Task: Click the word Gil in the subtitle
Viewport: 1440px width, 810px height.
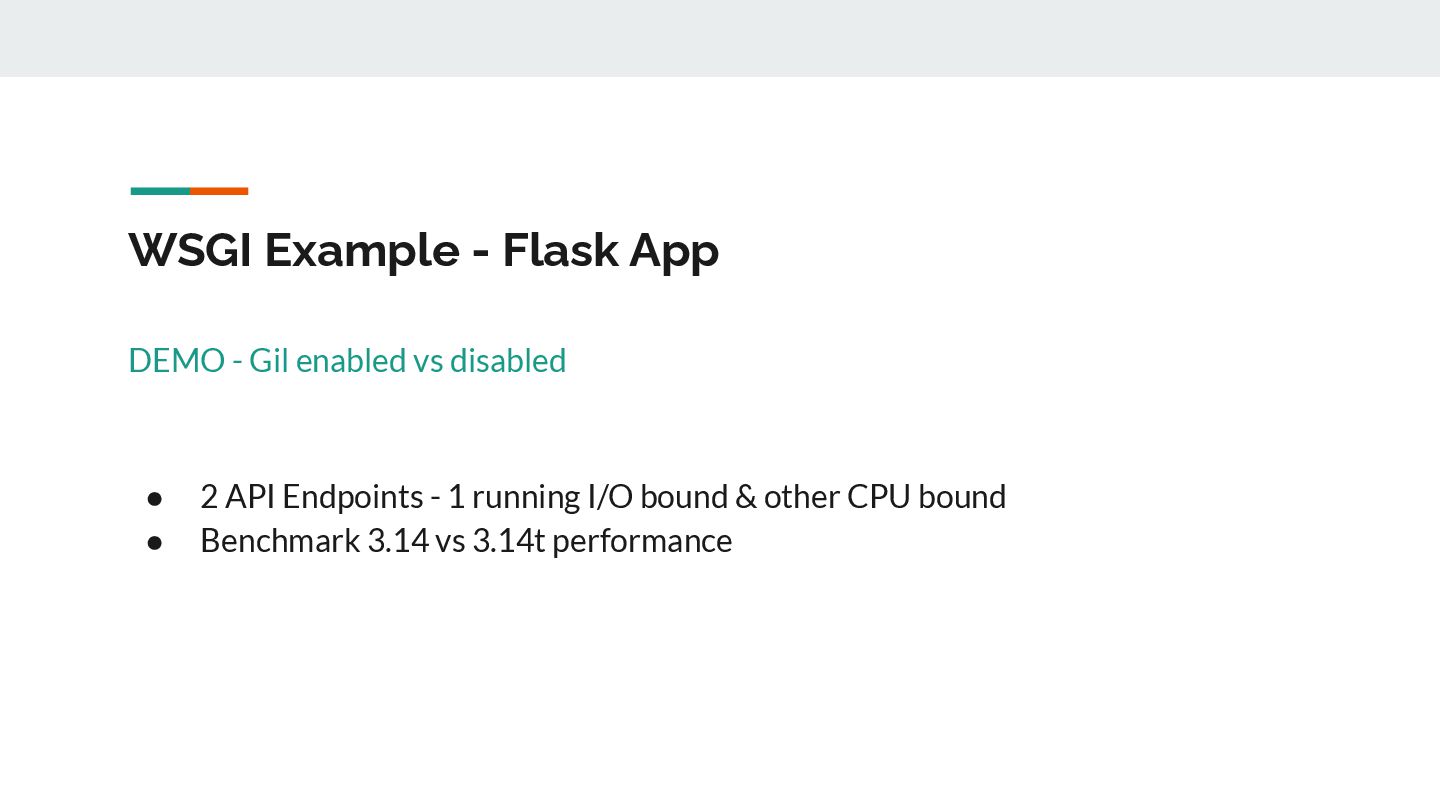Action: 269,360
